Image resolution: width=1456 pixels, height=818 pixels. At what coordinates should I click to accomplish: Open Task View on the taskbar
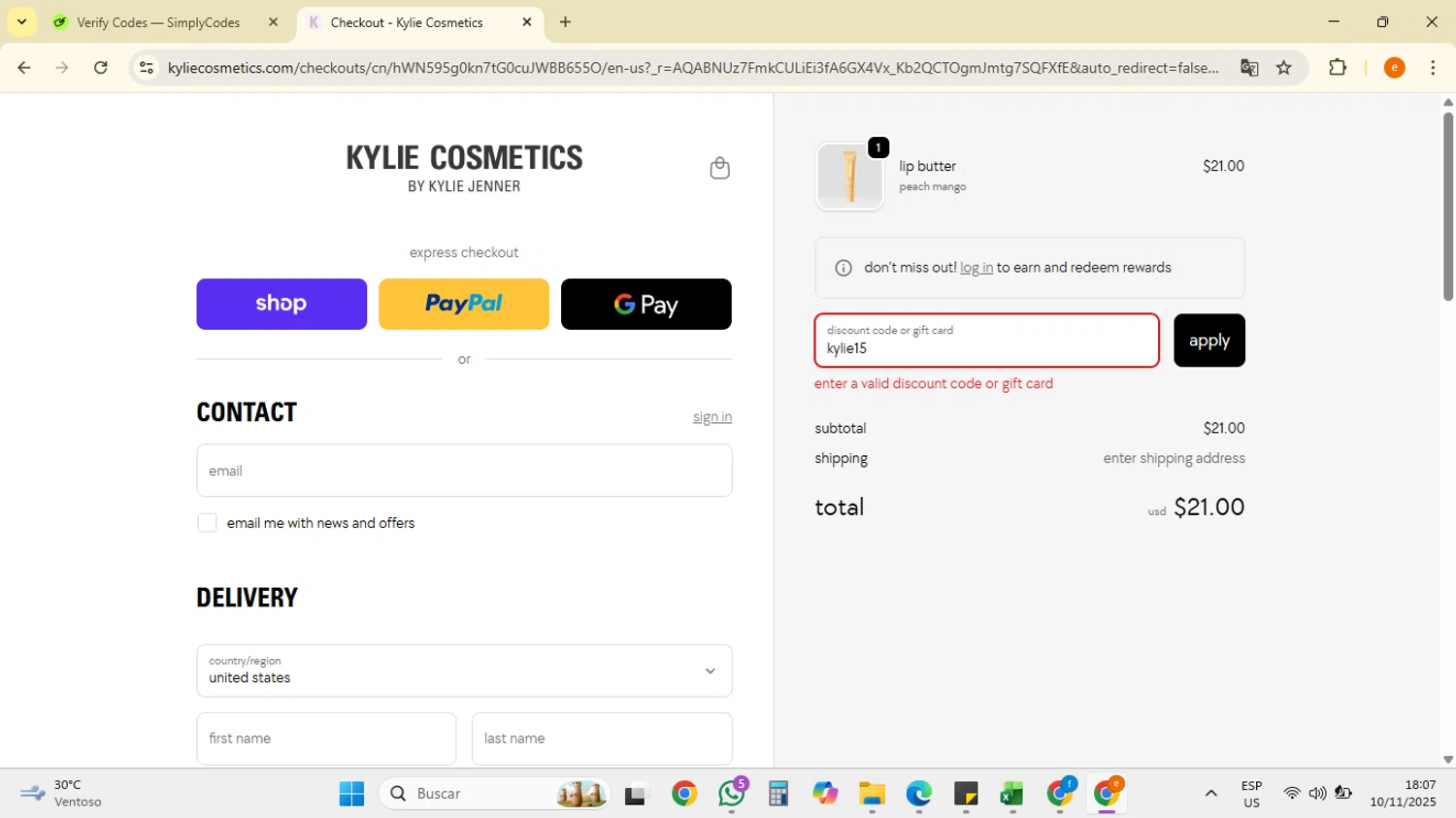coord(636,795)
